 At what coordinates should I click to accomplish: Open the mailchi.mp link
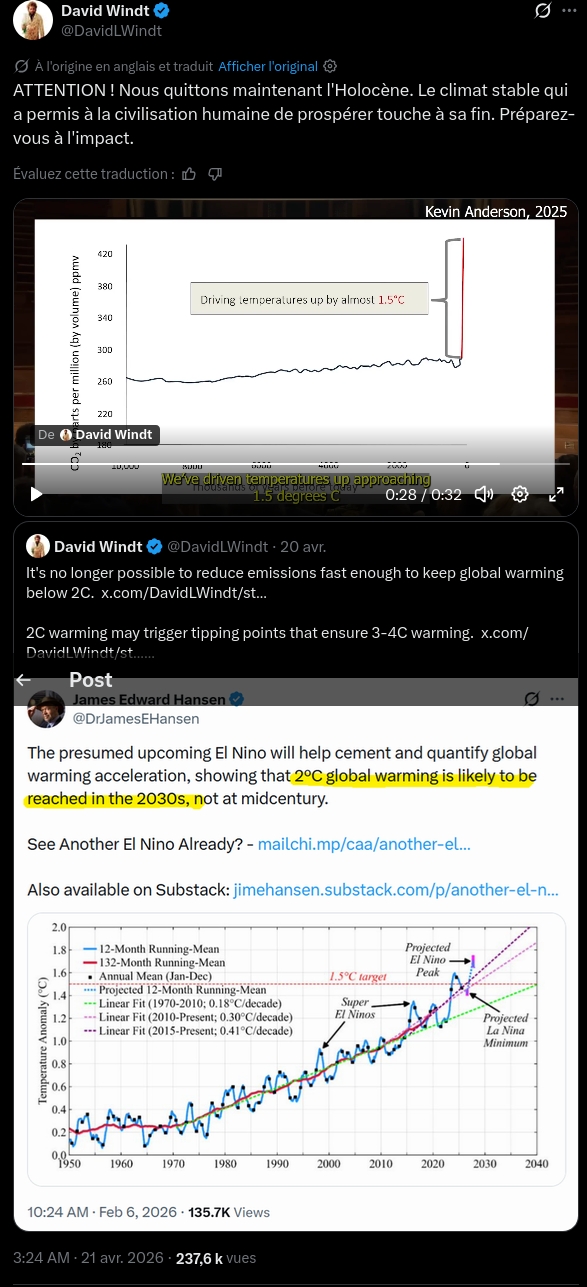pos(364,844)
